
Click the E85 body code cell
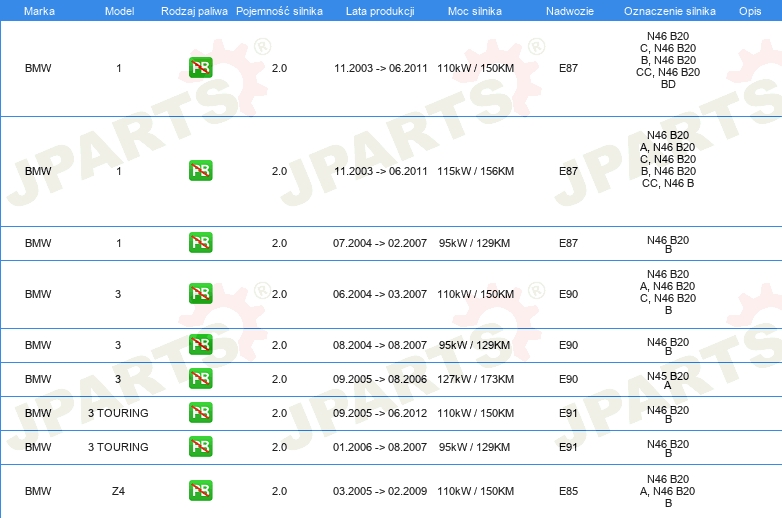click(569, 491)
